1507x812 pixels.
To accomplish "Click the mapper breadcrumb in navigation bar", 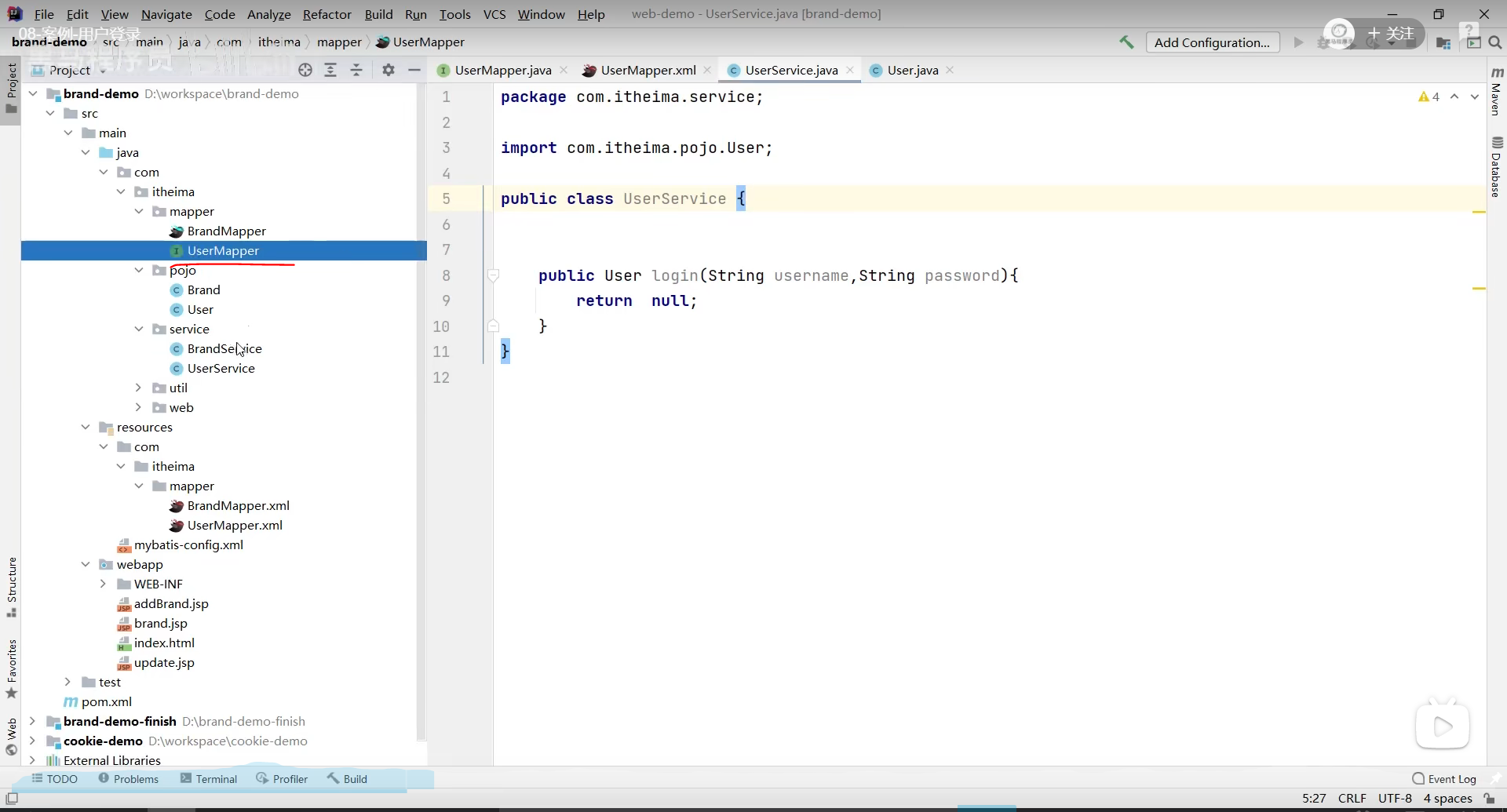I will (x=339, y=42).
